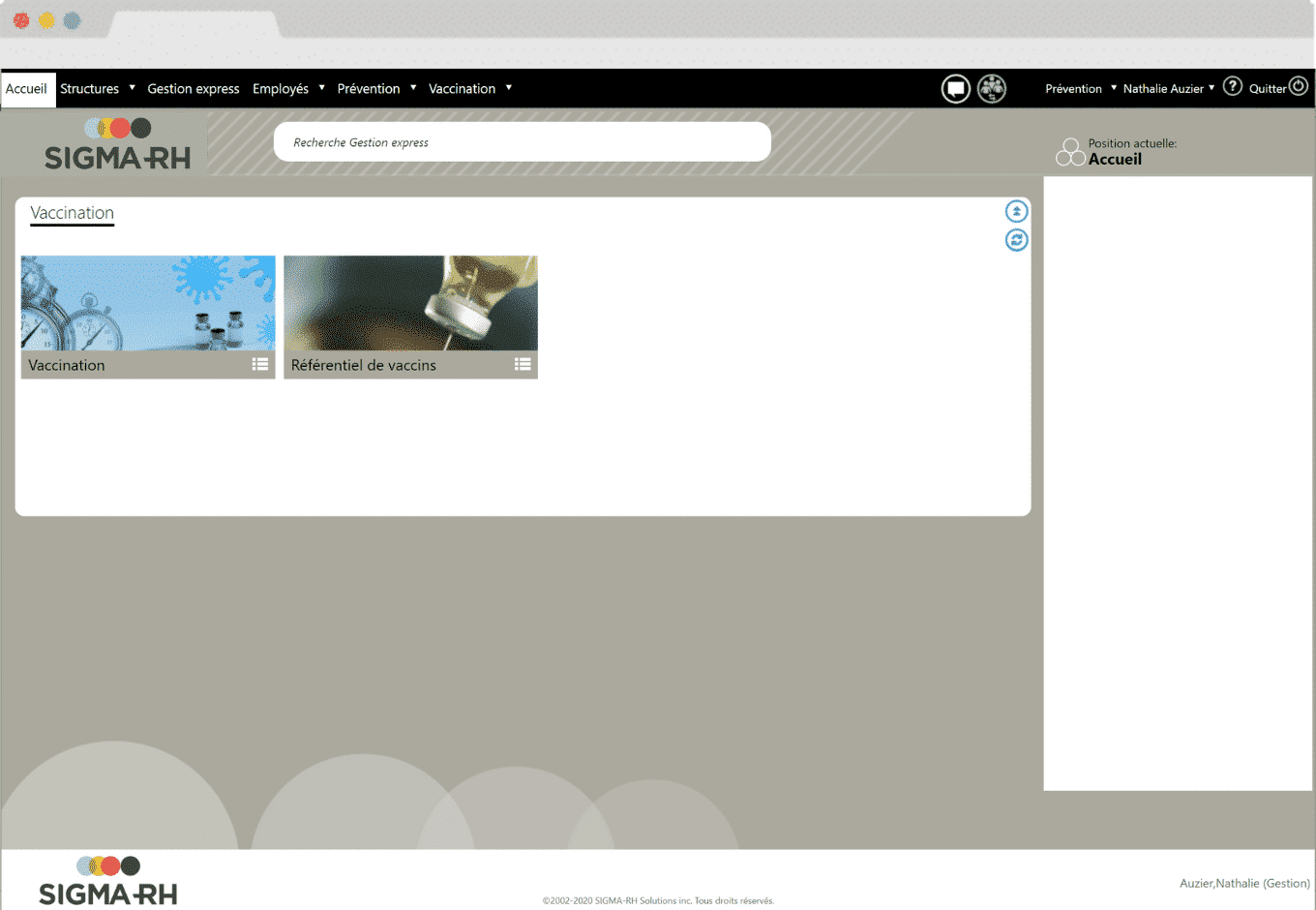Expand the Employés dropdown arrow
Viewport: 1316px width, 910px height.
[321, 88]
